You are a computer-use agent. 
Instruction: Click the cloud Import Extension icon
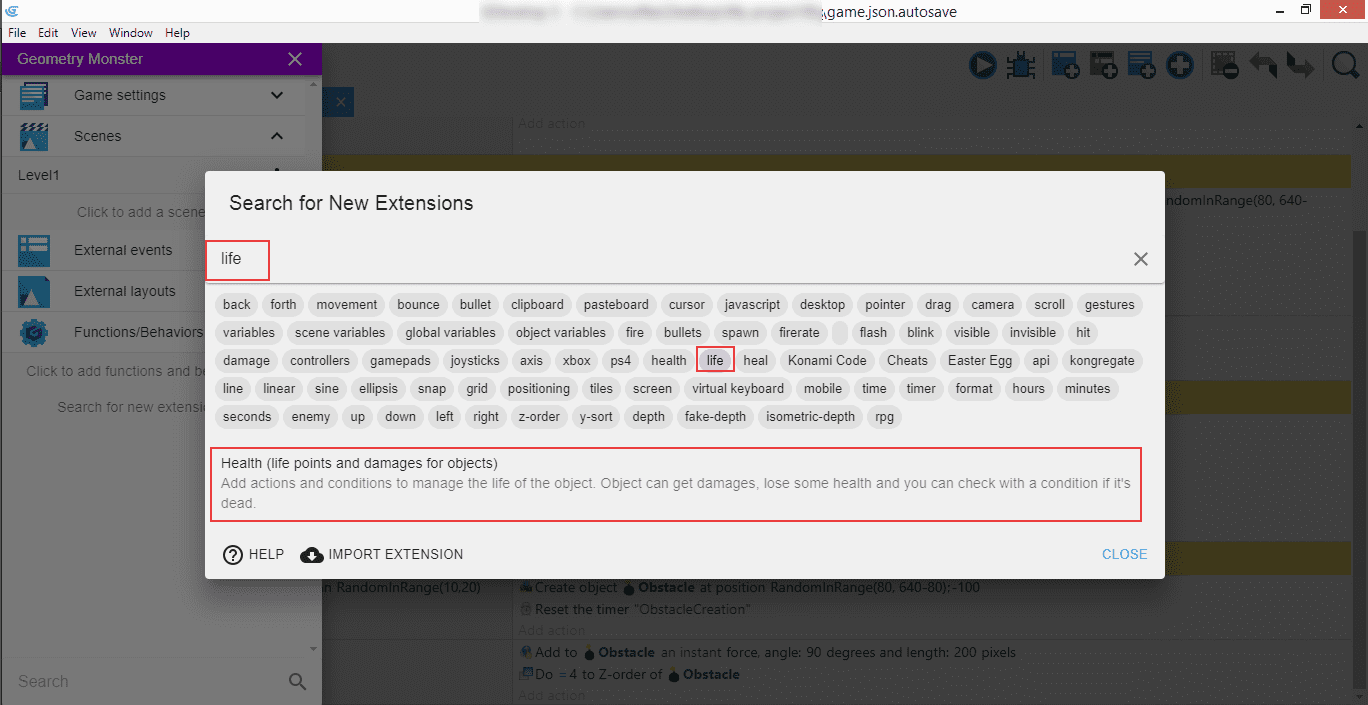point(311,554)
